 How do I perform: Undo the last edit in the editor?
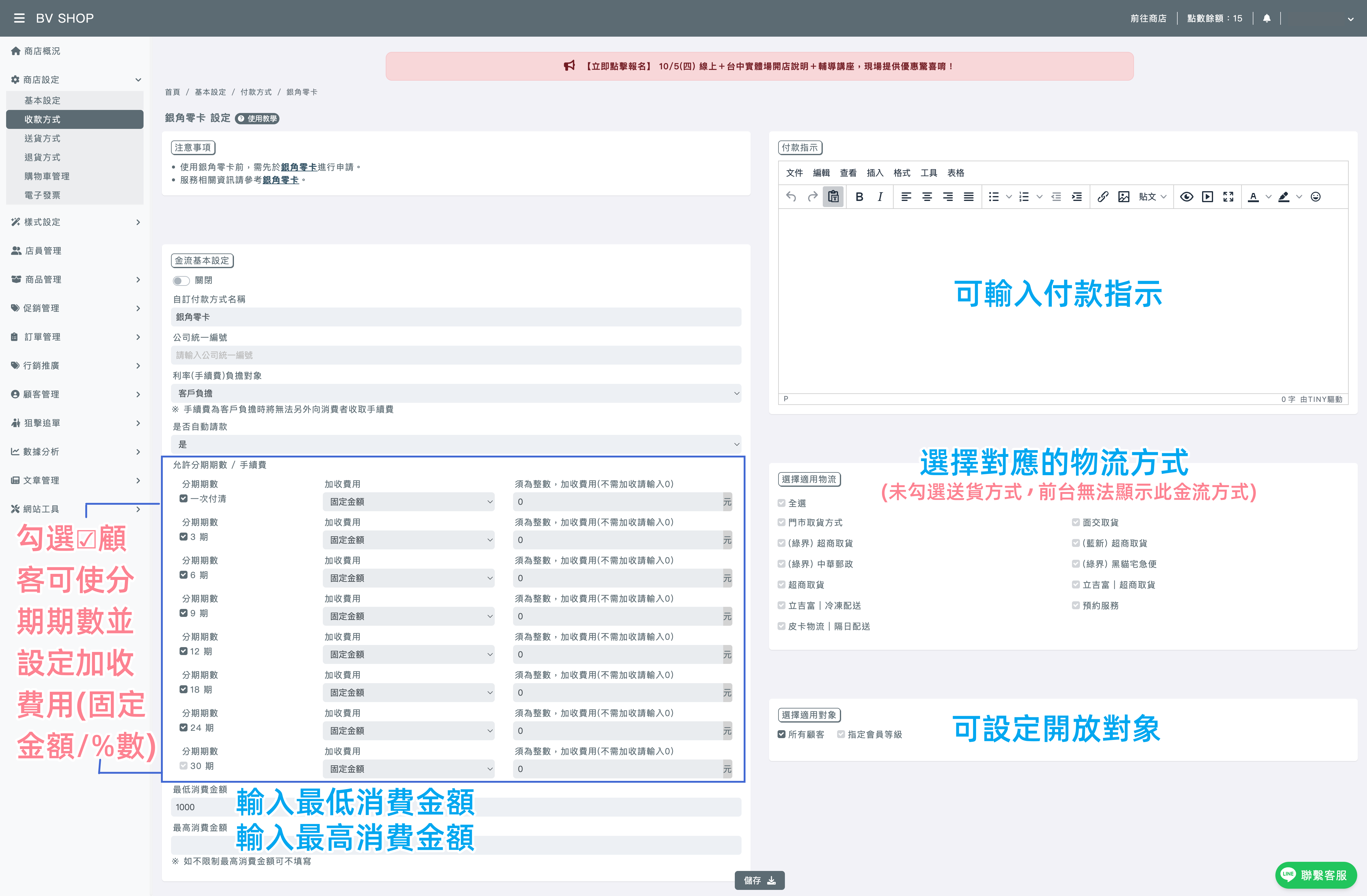click(x=791, y=197)
